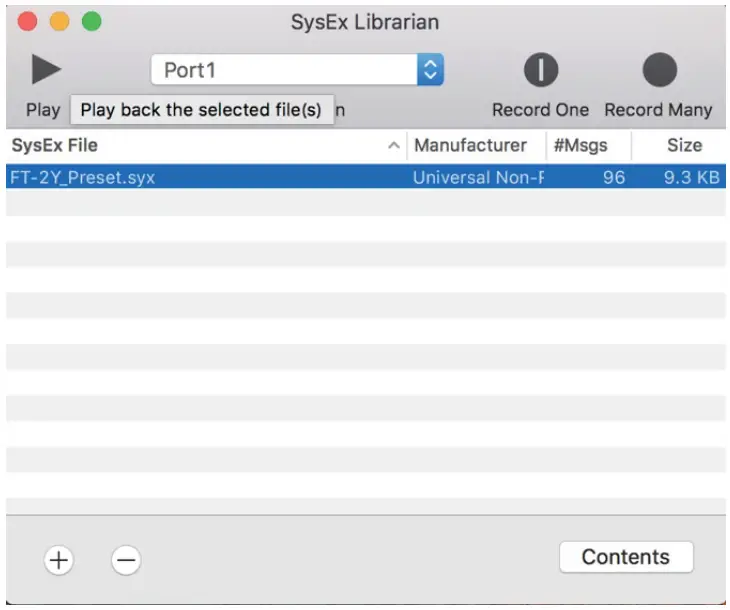Remove the file with the minus button
This screenshot has height=610, width=730.
[125, 560]
